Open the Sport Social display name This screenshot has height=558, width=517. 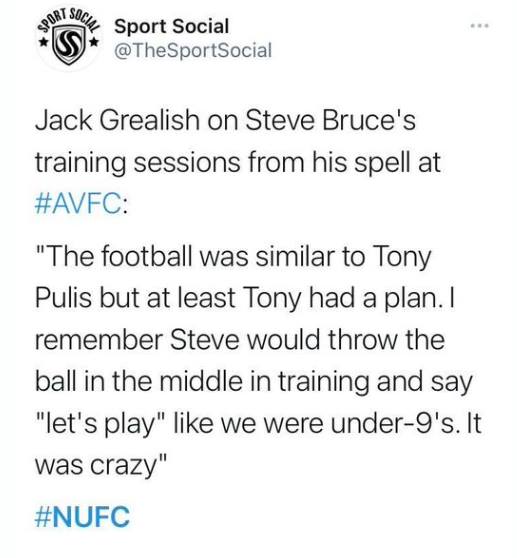[172, 27]
